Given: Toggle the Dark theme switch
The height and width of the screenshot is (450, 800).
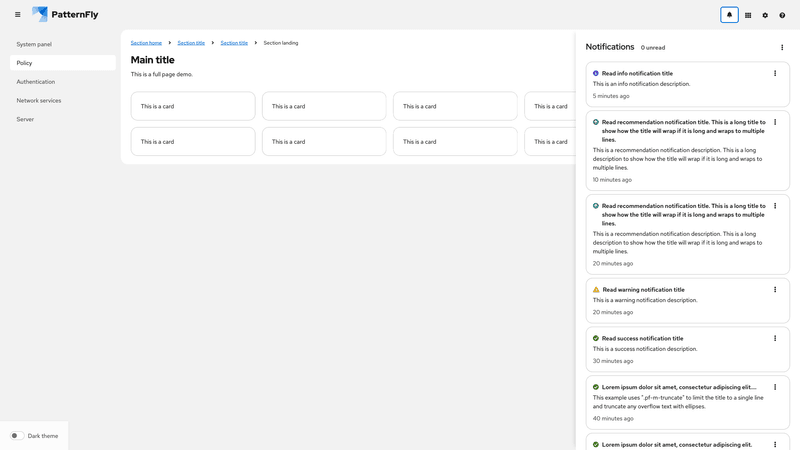Looking at the screenshot, I should click(17, 436).
